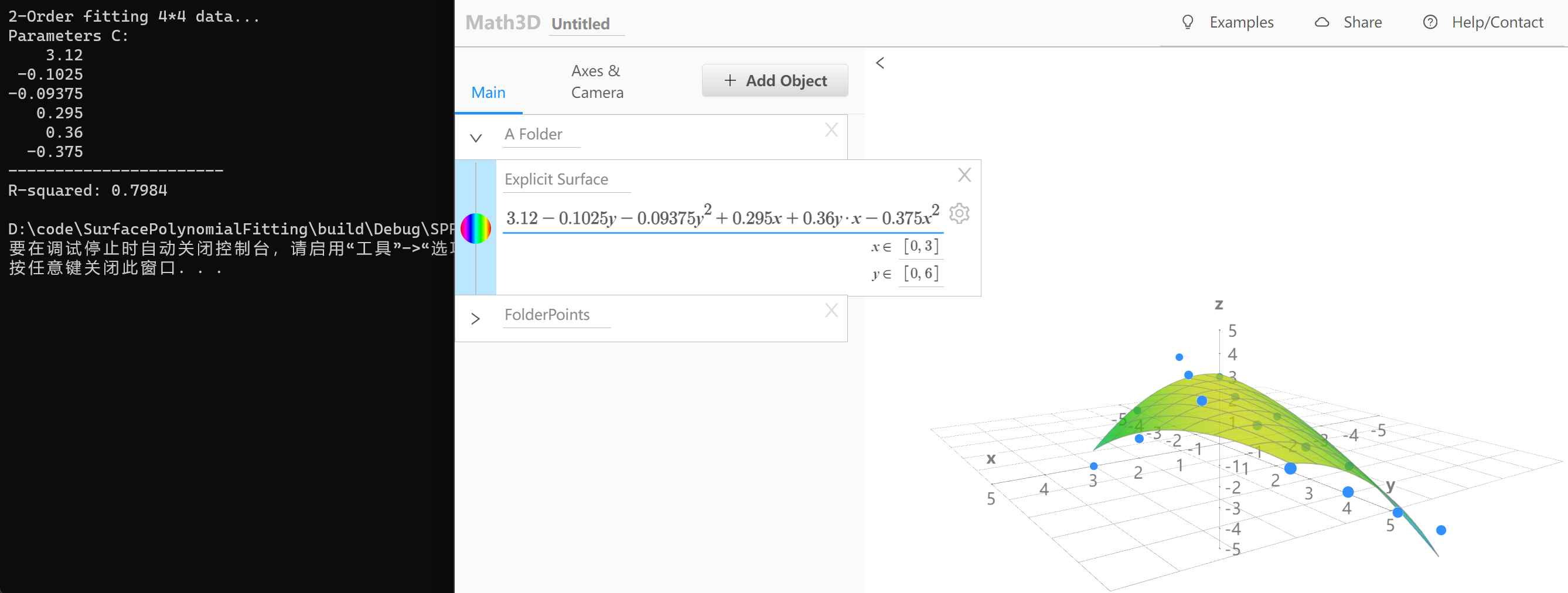Click console value -0.375

pyautogui.click(x=54, y=151)
